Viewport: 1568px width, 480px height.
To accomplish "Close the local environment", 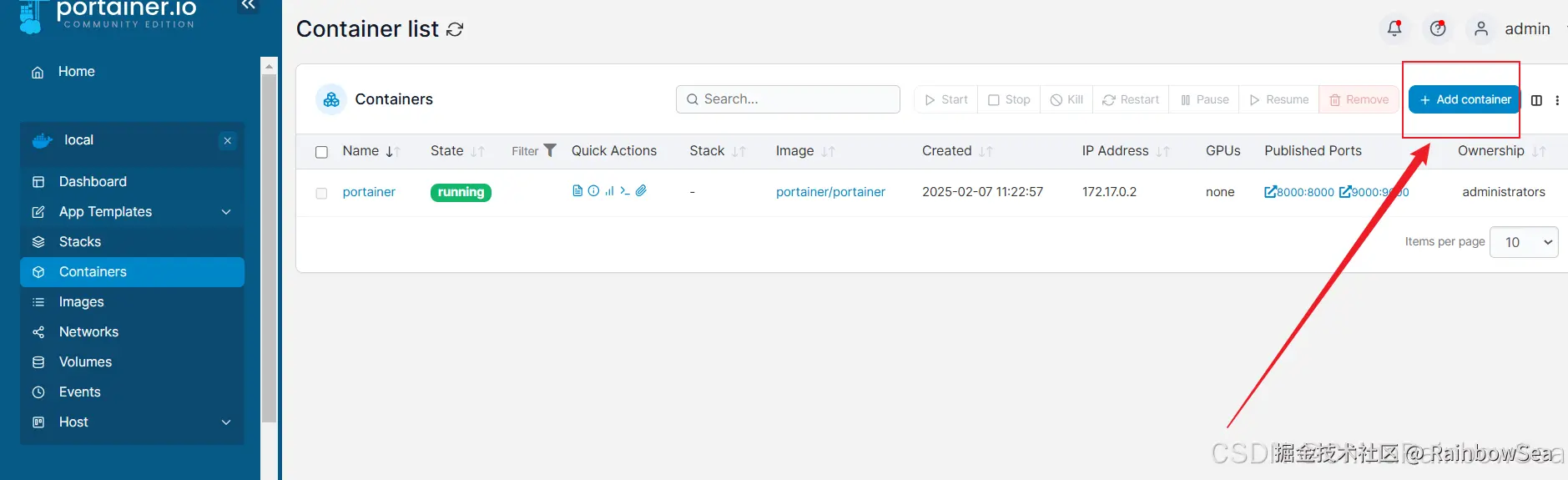I will (228, 140).
